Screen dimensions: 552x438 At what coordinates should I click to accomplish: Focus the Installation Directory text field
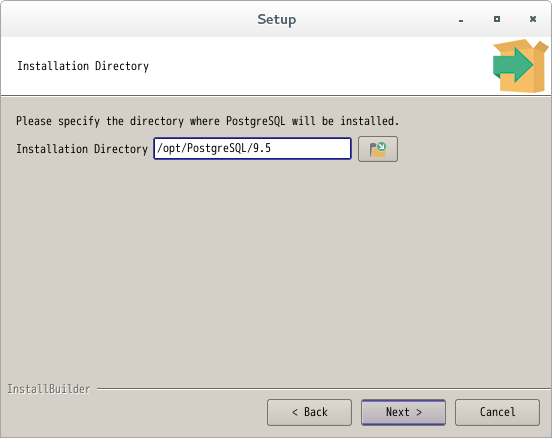pos(253,149)
